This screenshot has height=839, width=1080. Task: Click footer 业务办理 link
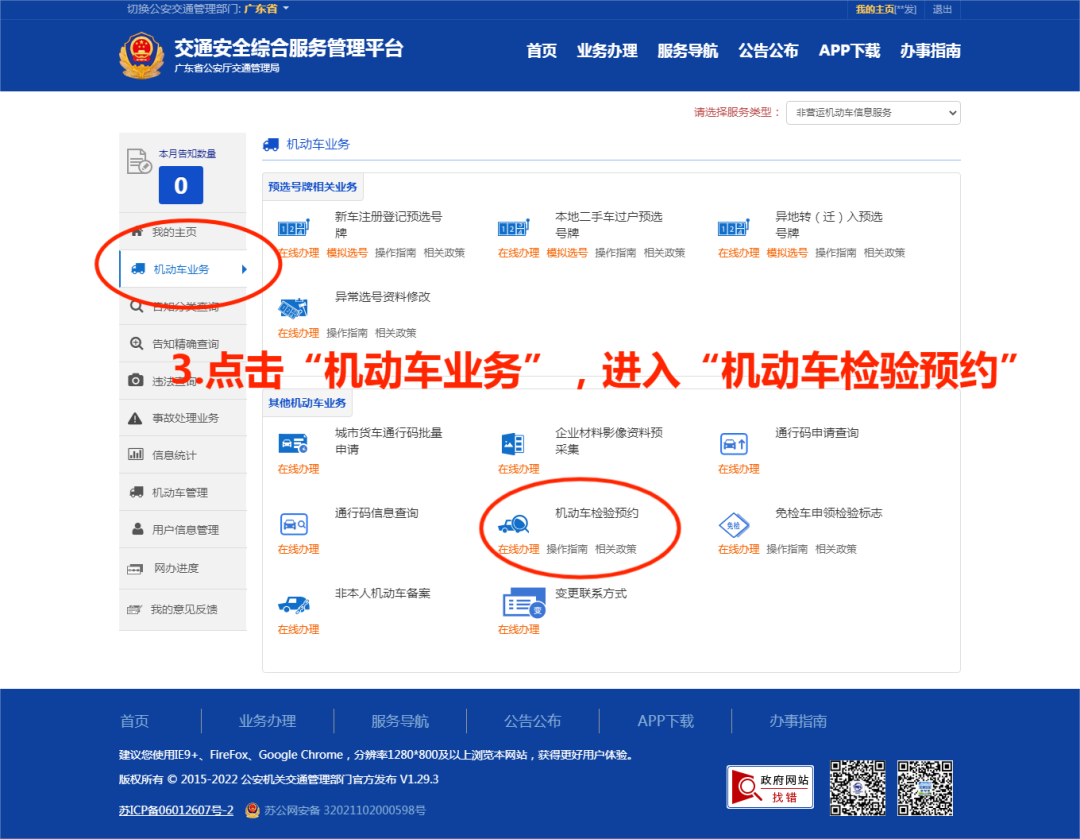click(x=267, y=721)
